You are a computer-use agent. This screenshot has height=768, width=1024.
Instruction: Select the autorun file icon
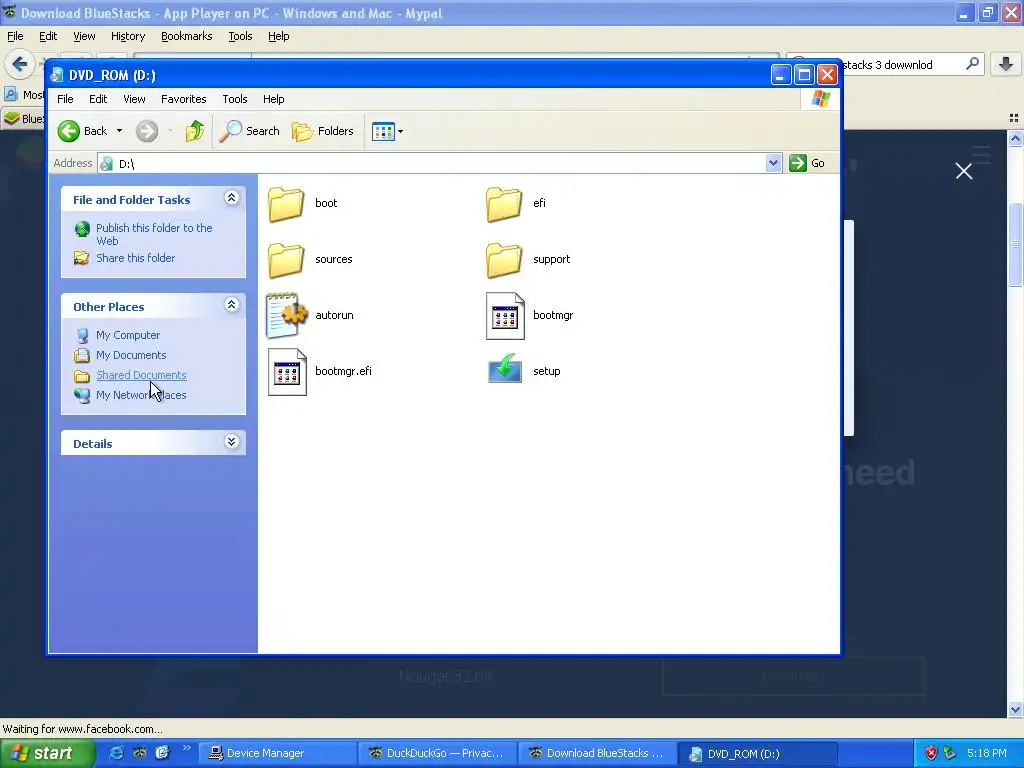click(x=286, y=315)
